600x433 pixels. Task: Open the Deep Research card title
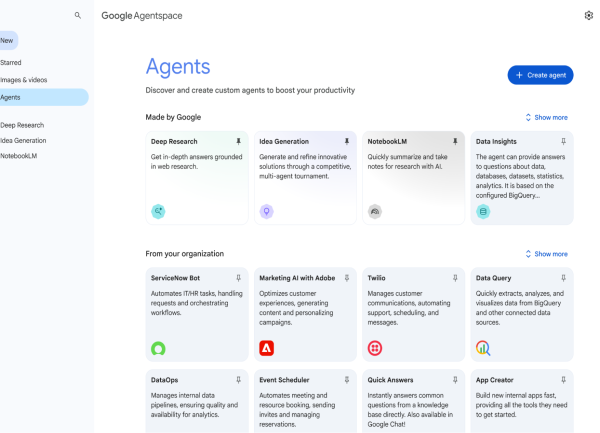[174, 142]
